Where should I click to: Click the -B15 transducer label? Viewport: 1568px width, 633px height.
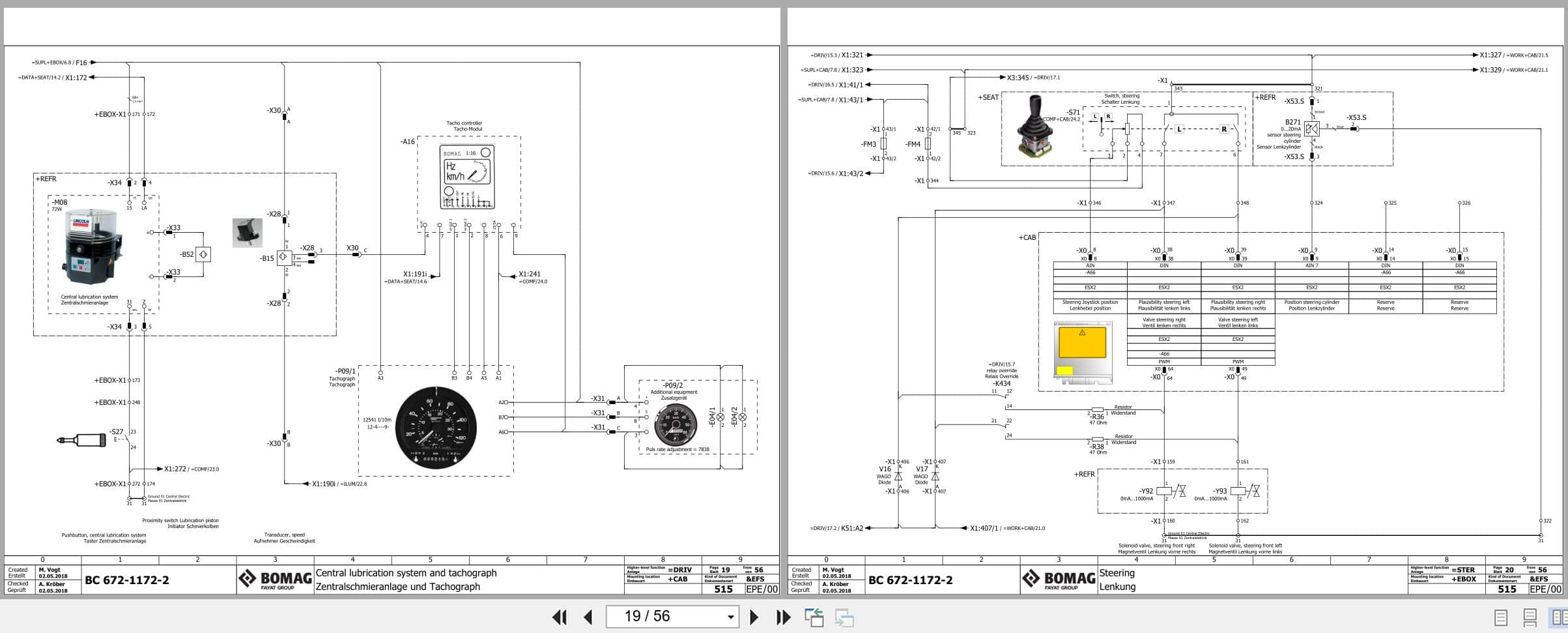click(x=267, y=258)
